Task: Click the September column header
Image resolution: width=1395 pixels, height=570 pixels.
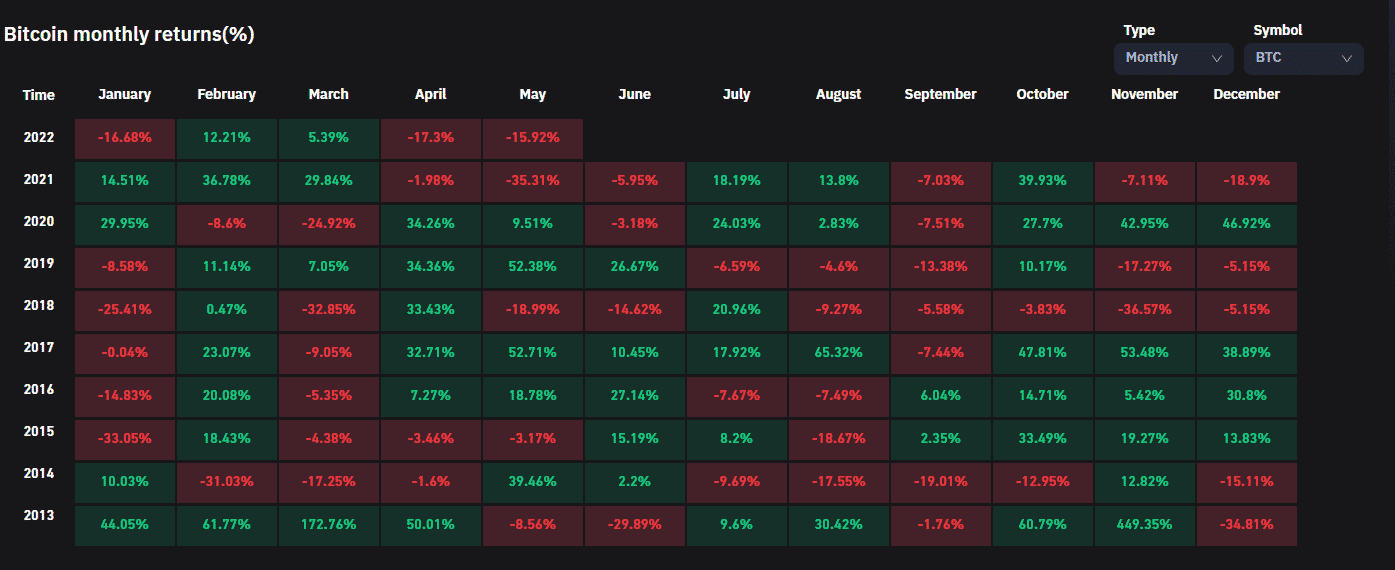Action: (940, 94)
